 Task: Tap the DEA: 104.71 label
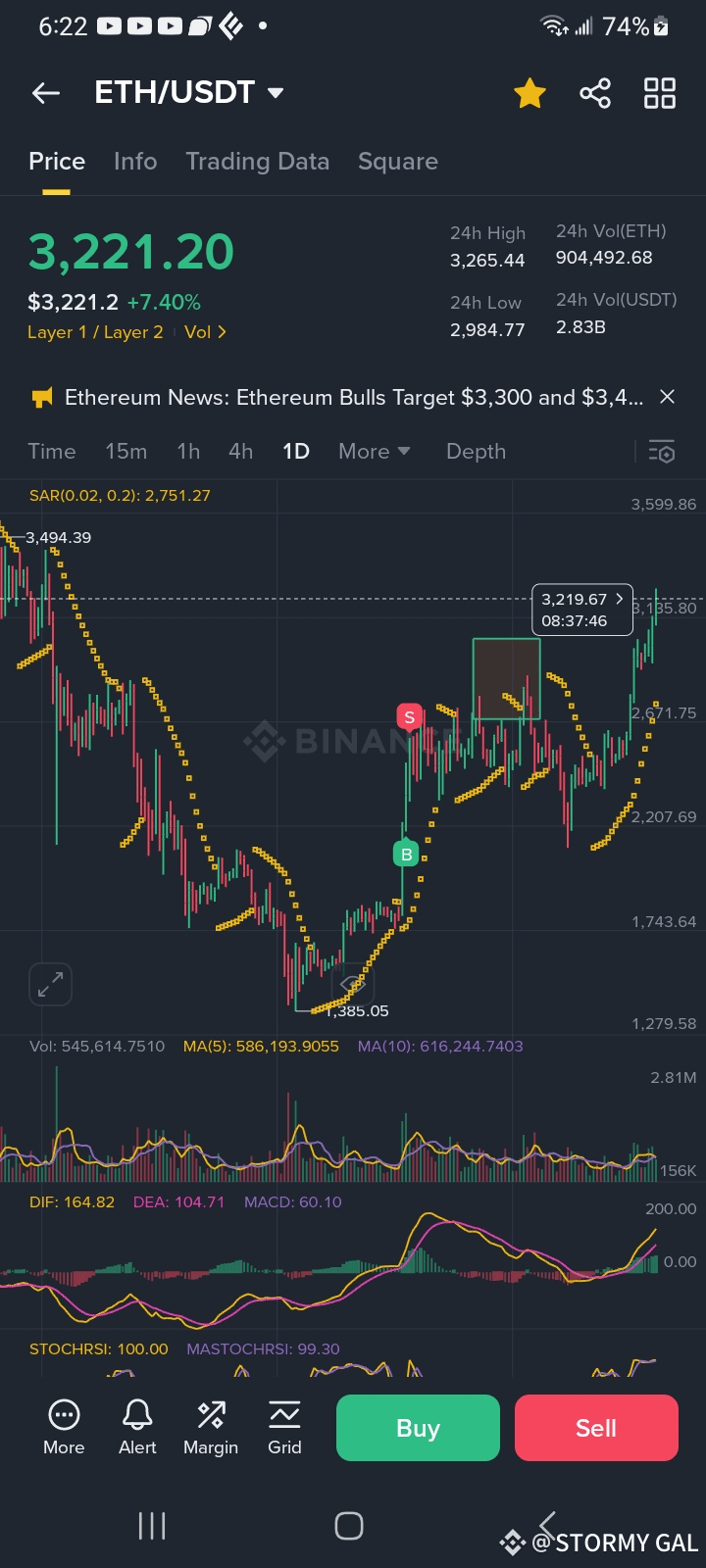[x=178, y=1202]
